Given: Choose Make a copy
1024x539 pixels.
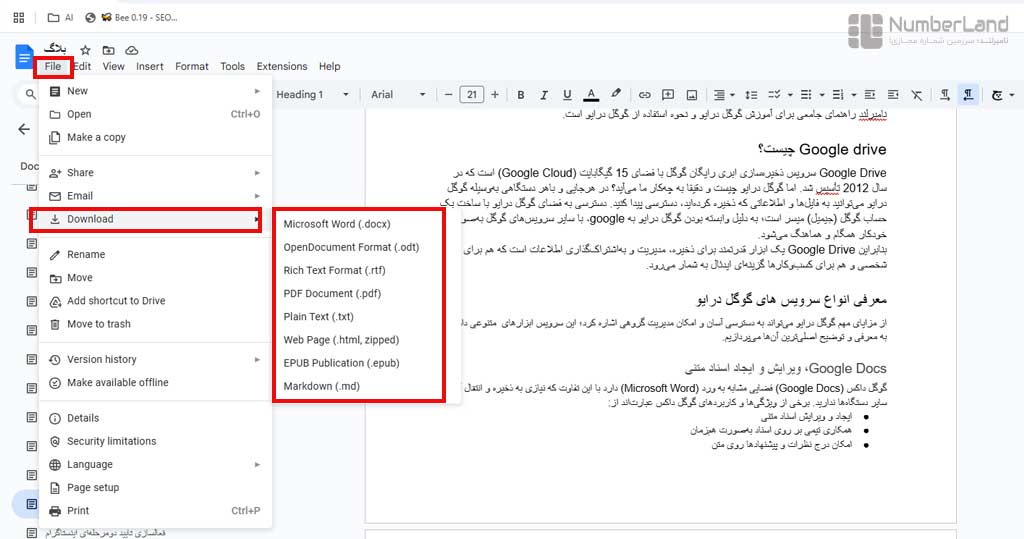Looking at the screenshot, I should pyautogui.click(x=155, y=138).
